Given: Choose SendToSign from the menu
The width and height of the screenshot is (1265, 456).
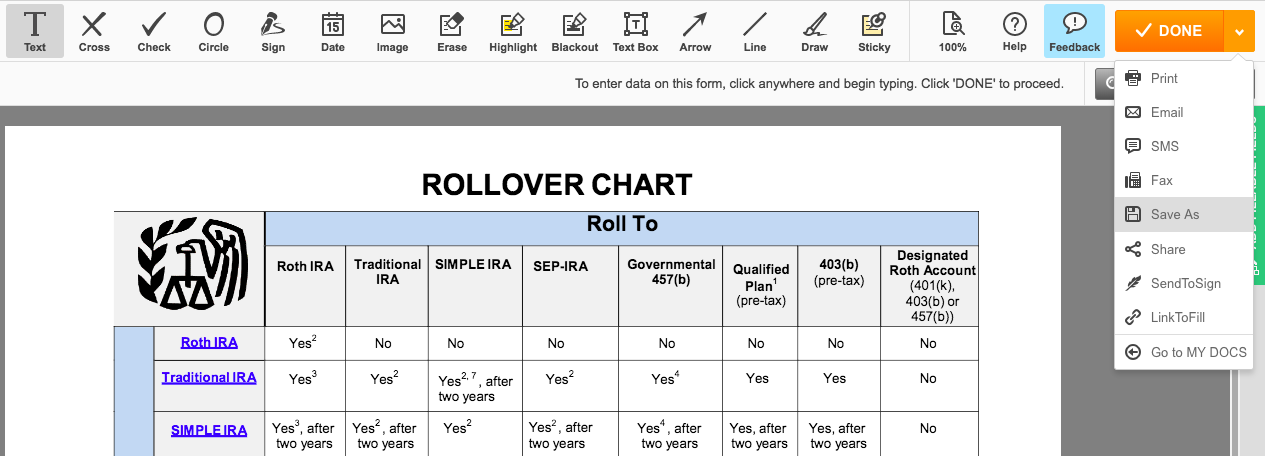Looking at the screenshot, I should [1184, 283].
